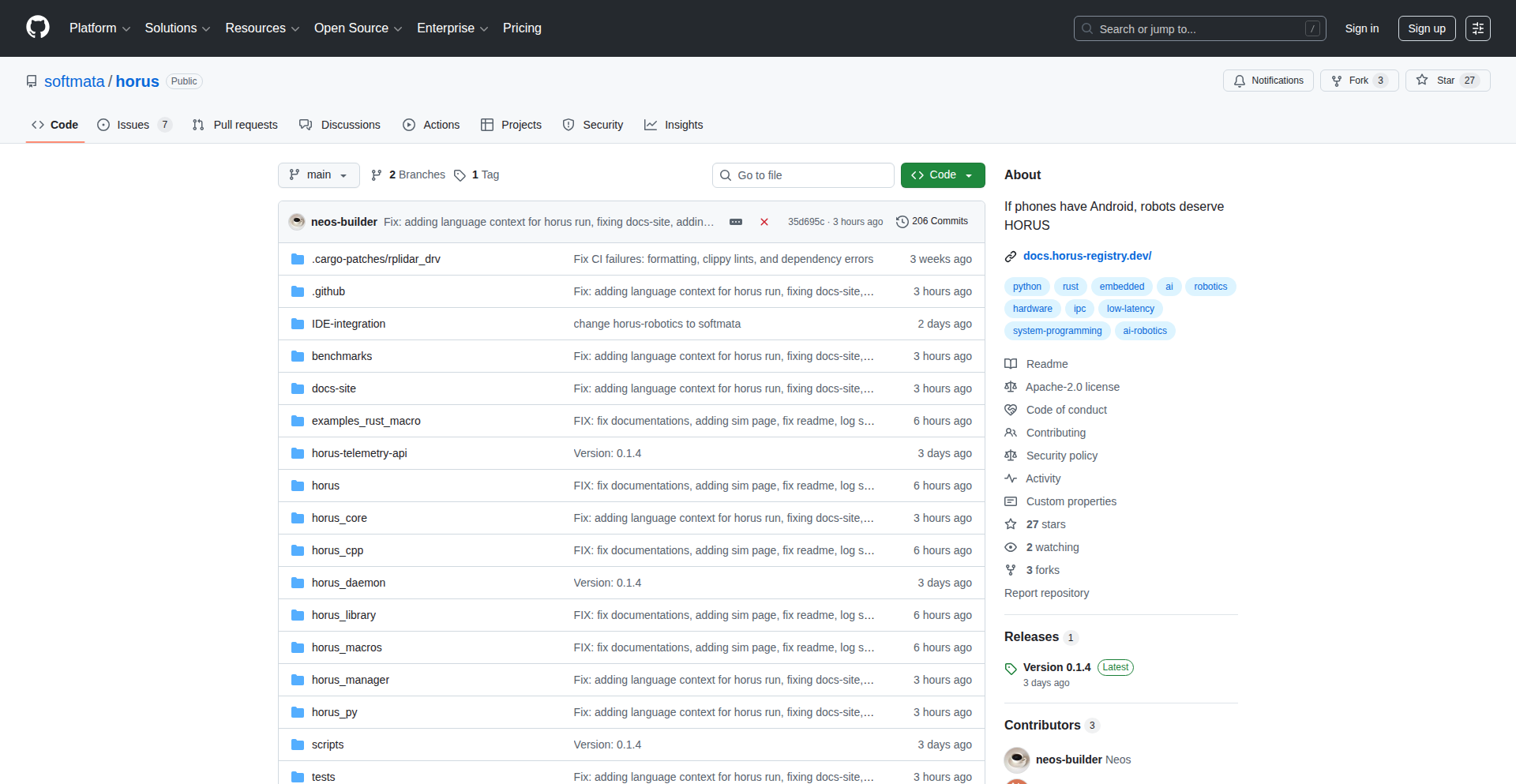Image resolution: width=1516 pixels, height=784 pixels.
Task: Expand the Open Source menu
Action: pyautogui.click(x=358, y=28)
